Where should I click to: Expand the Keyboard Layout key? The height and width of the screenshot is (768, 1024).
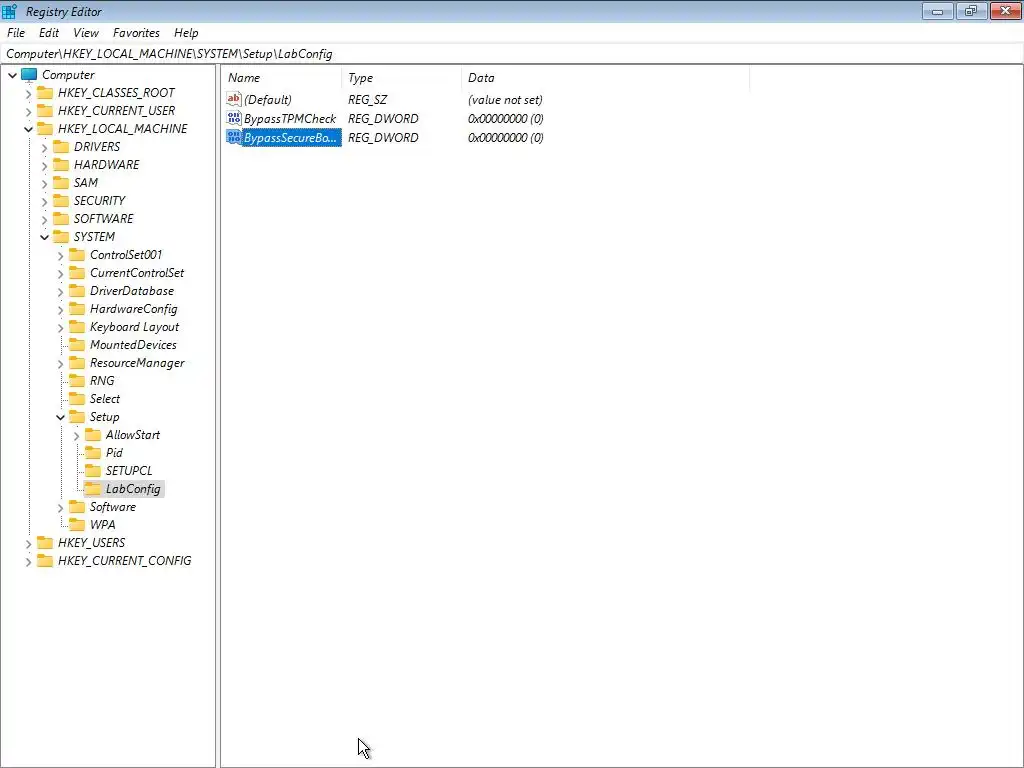click(60, 327)
